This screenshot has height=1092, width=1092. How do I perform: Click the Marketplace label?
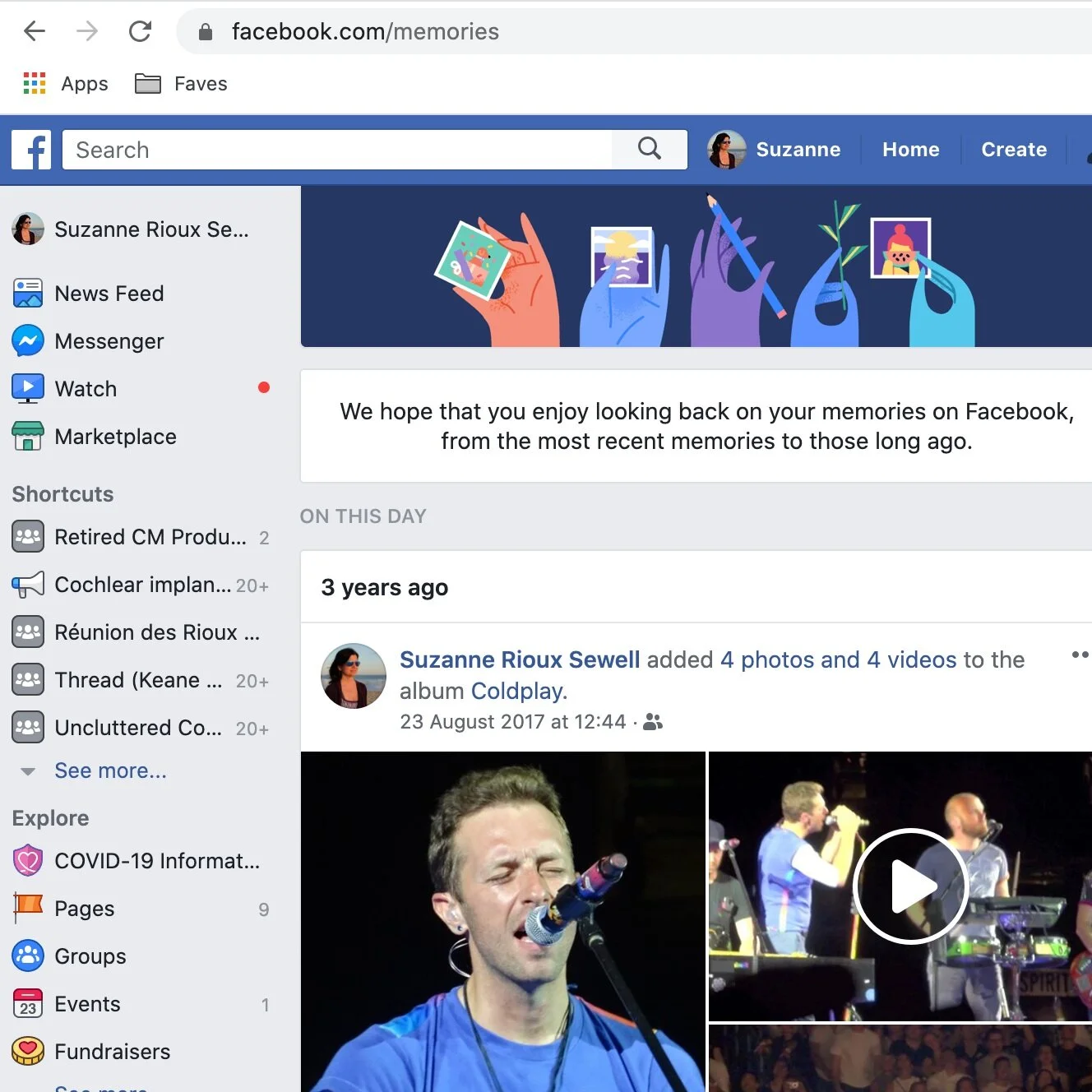(x=116, y=437)
